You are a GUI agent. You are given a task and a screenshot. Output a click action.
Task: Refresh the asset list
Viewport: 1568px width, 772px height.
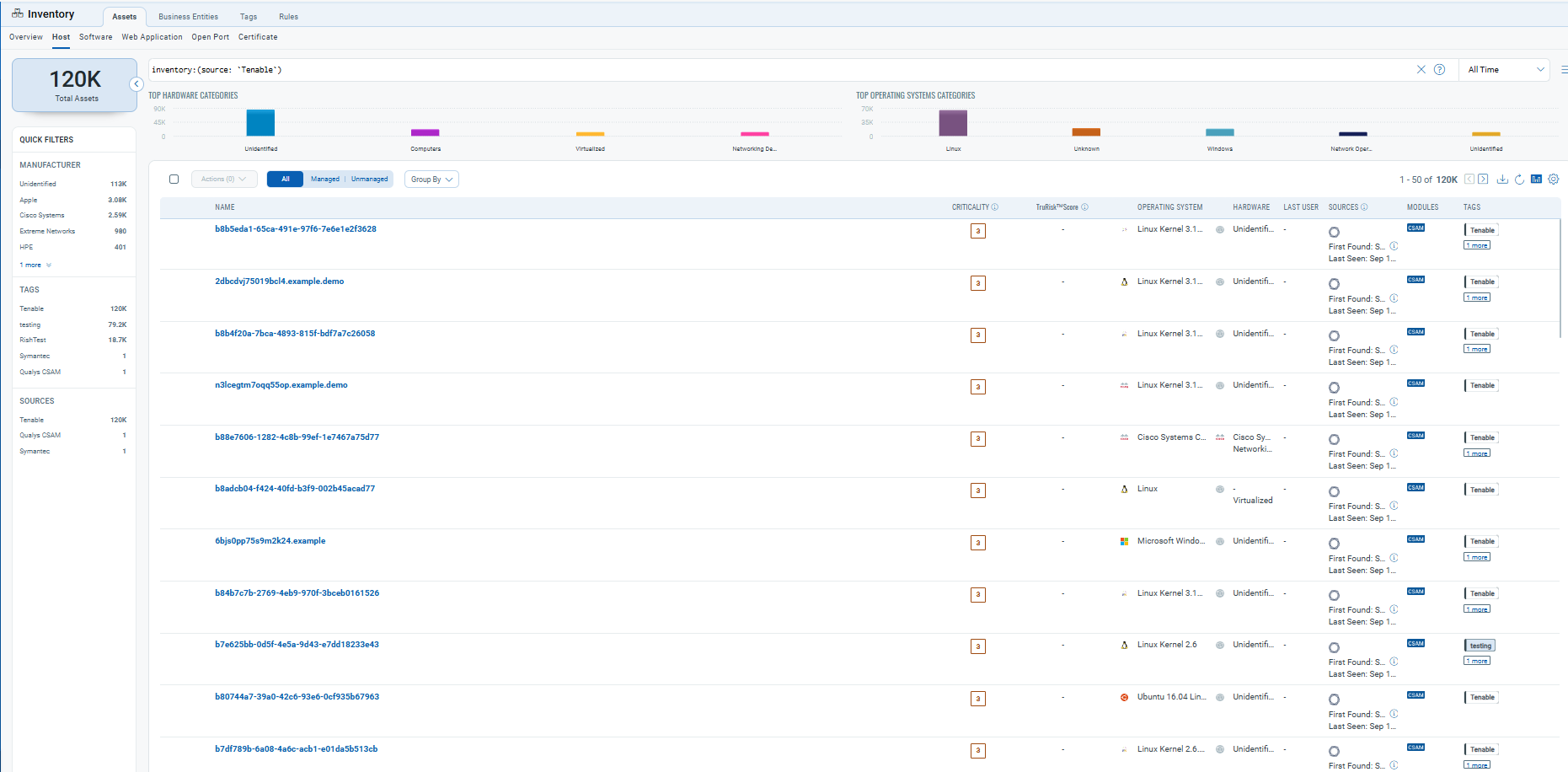1519,180
